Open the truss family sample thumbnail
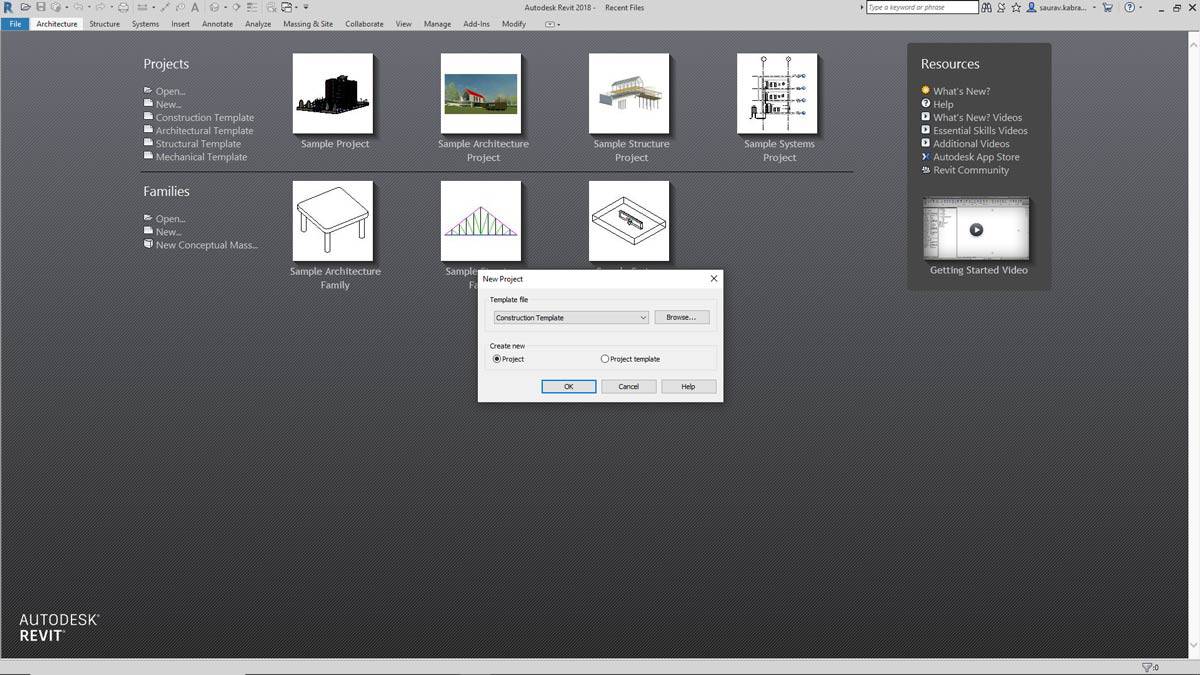 (x=481, y=221)
